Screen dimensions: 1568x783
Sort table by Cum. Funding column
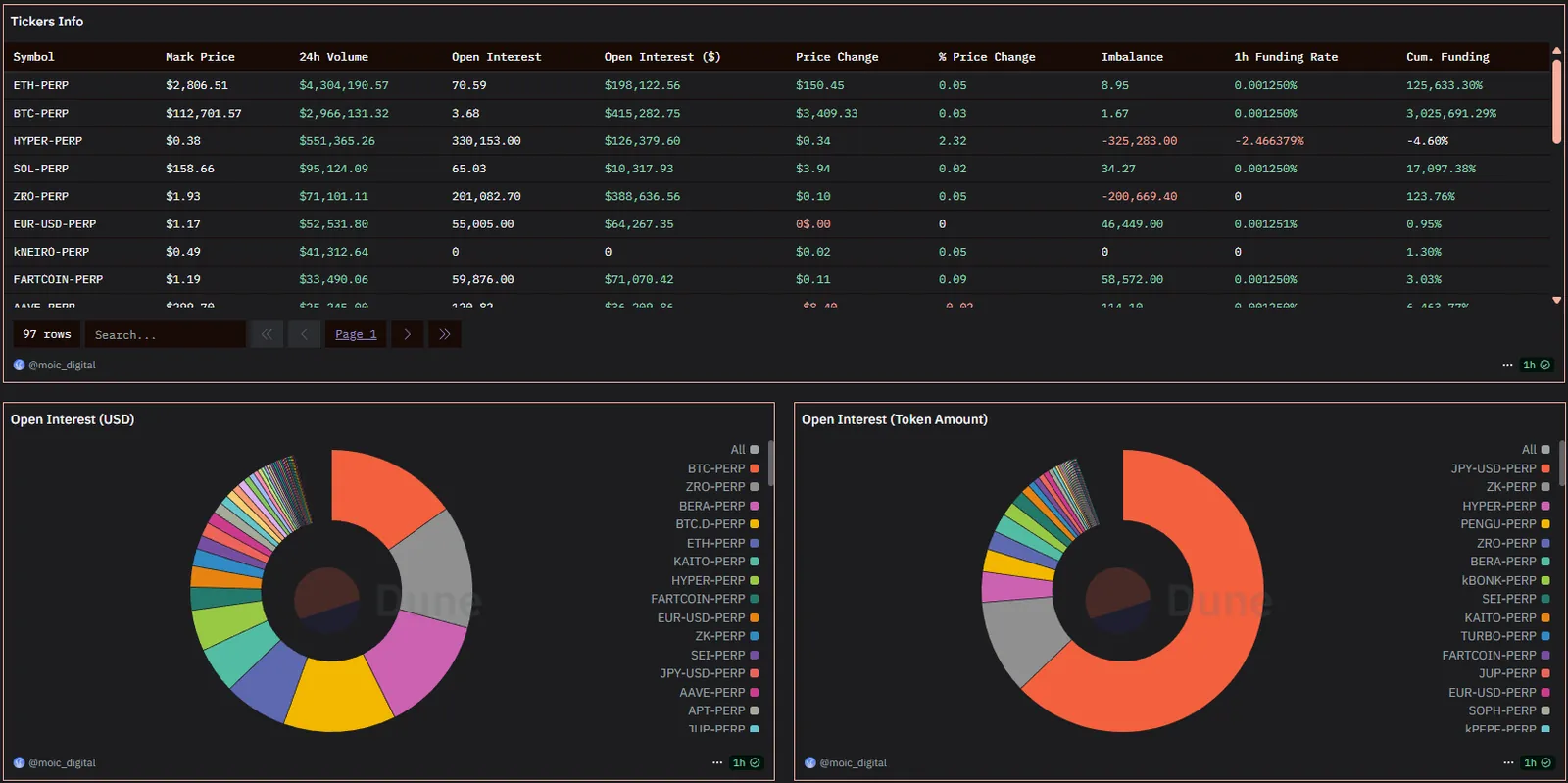pyautogui.click(x=1447, y=57)
